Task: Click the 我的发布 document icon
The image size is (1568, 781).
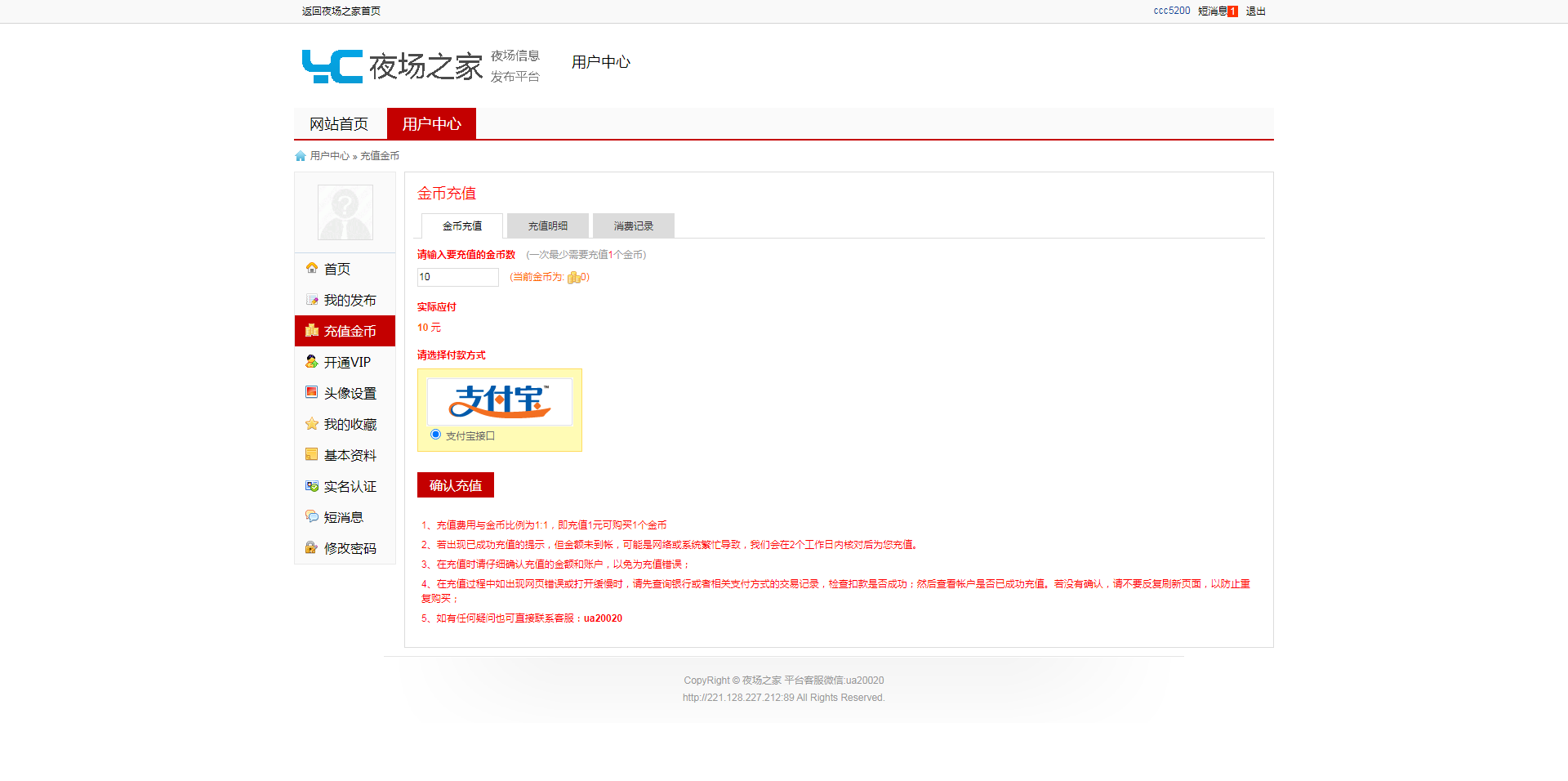Action: (x=311, y=299)
